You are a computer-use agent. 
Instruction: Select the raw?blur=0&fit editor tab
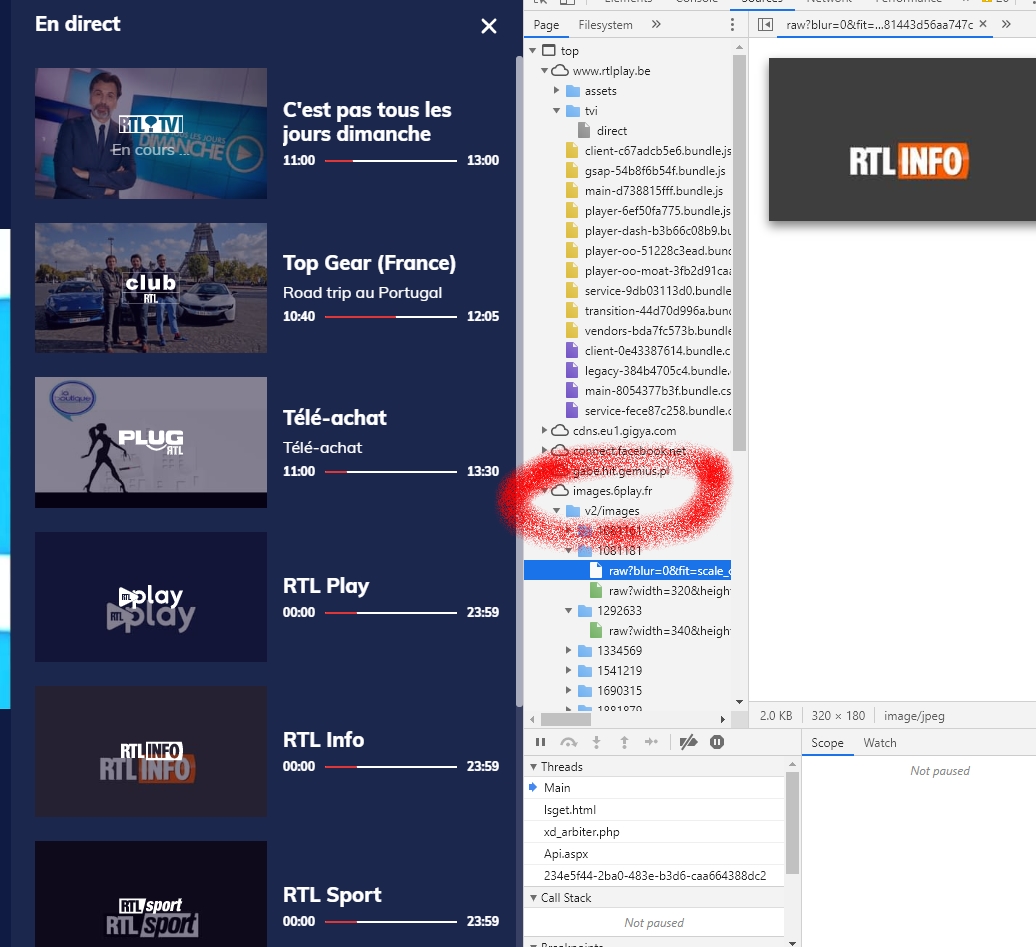879,25
